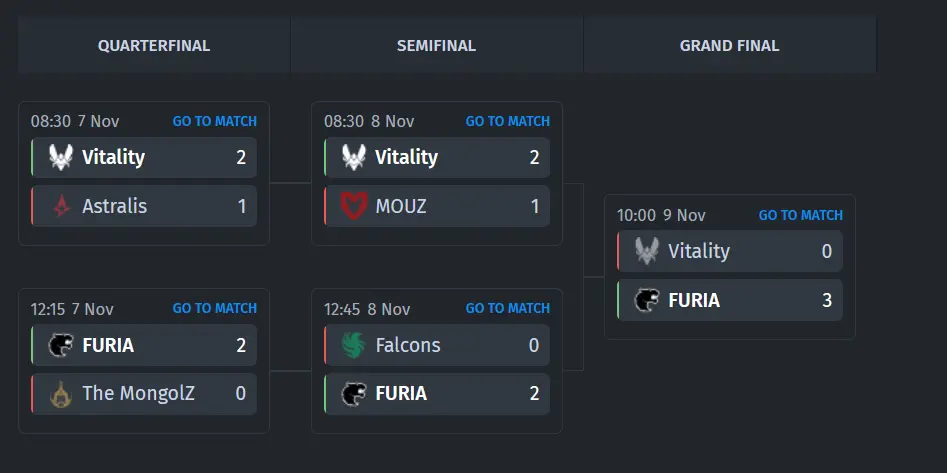Click Vitality logo in the quarterfinal match
Screen dimensions: 947x473
coord(62,157)
